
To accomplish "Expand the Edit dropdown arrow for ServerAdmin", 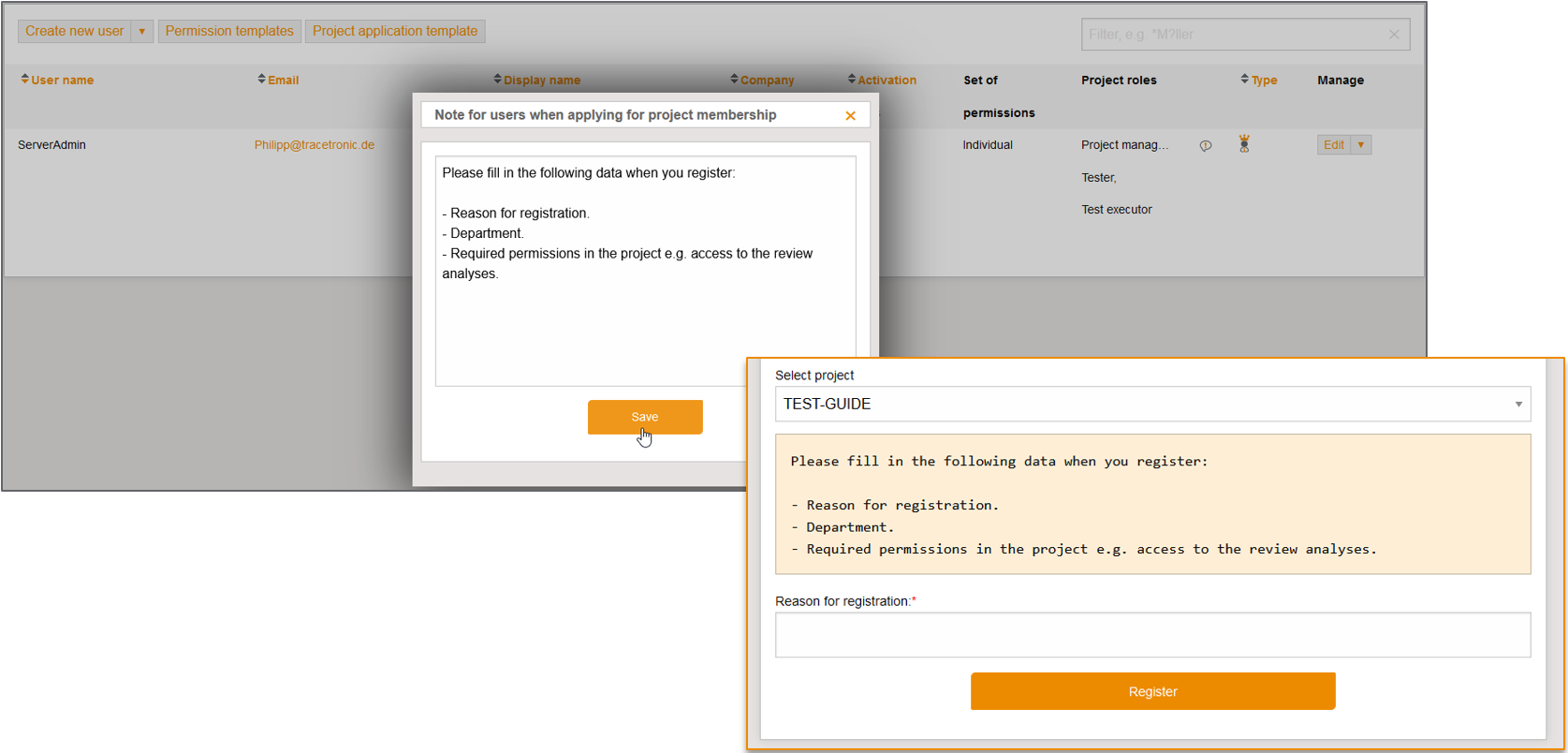I will [x=1361, y=145].
